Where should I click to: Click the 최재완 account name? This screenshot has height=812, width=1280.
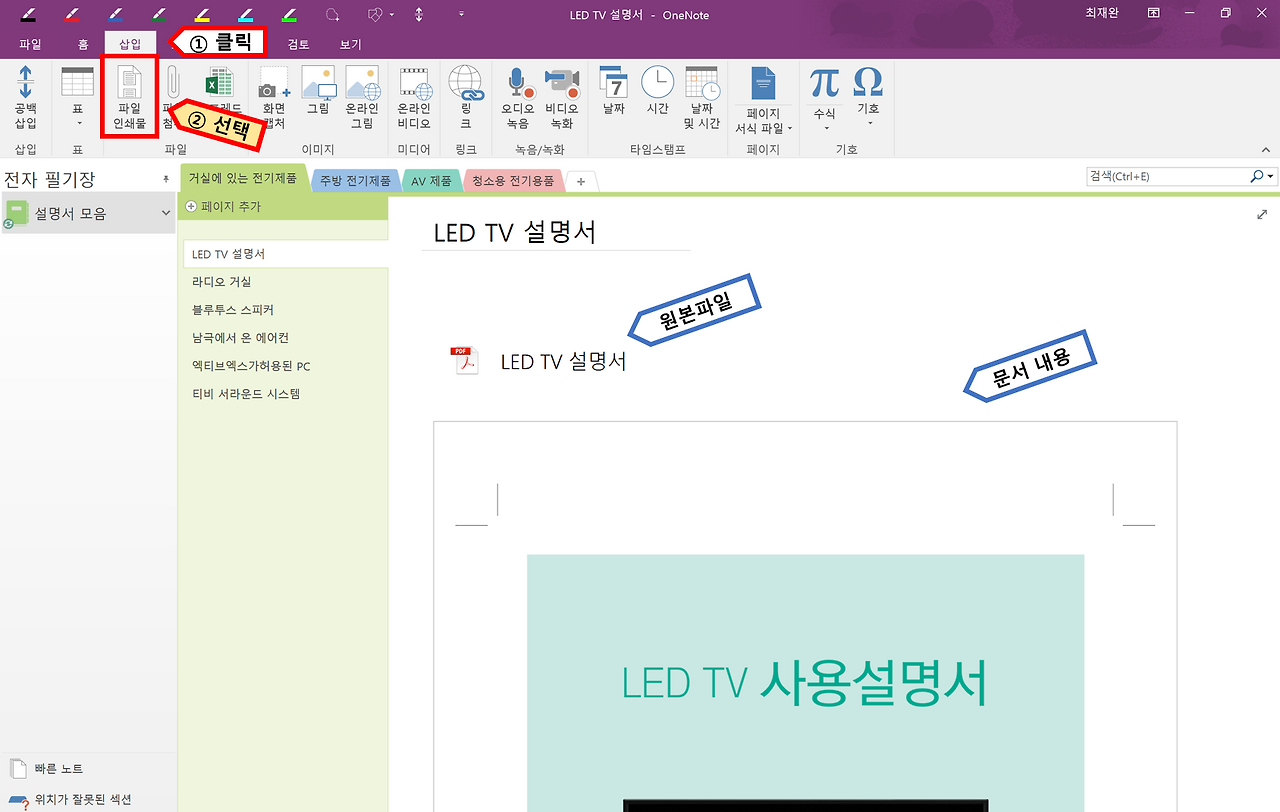1103,14
